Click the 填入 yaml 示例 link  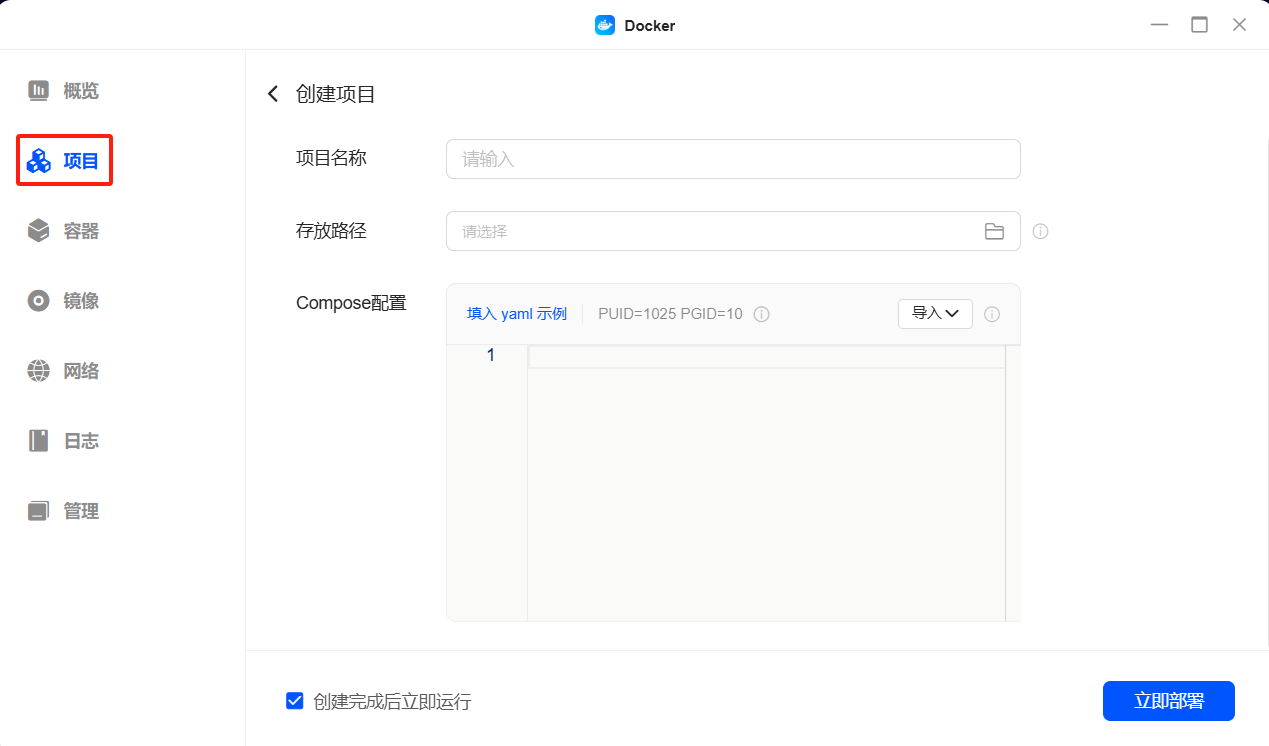point(516,314)
